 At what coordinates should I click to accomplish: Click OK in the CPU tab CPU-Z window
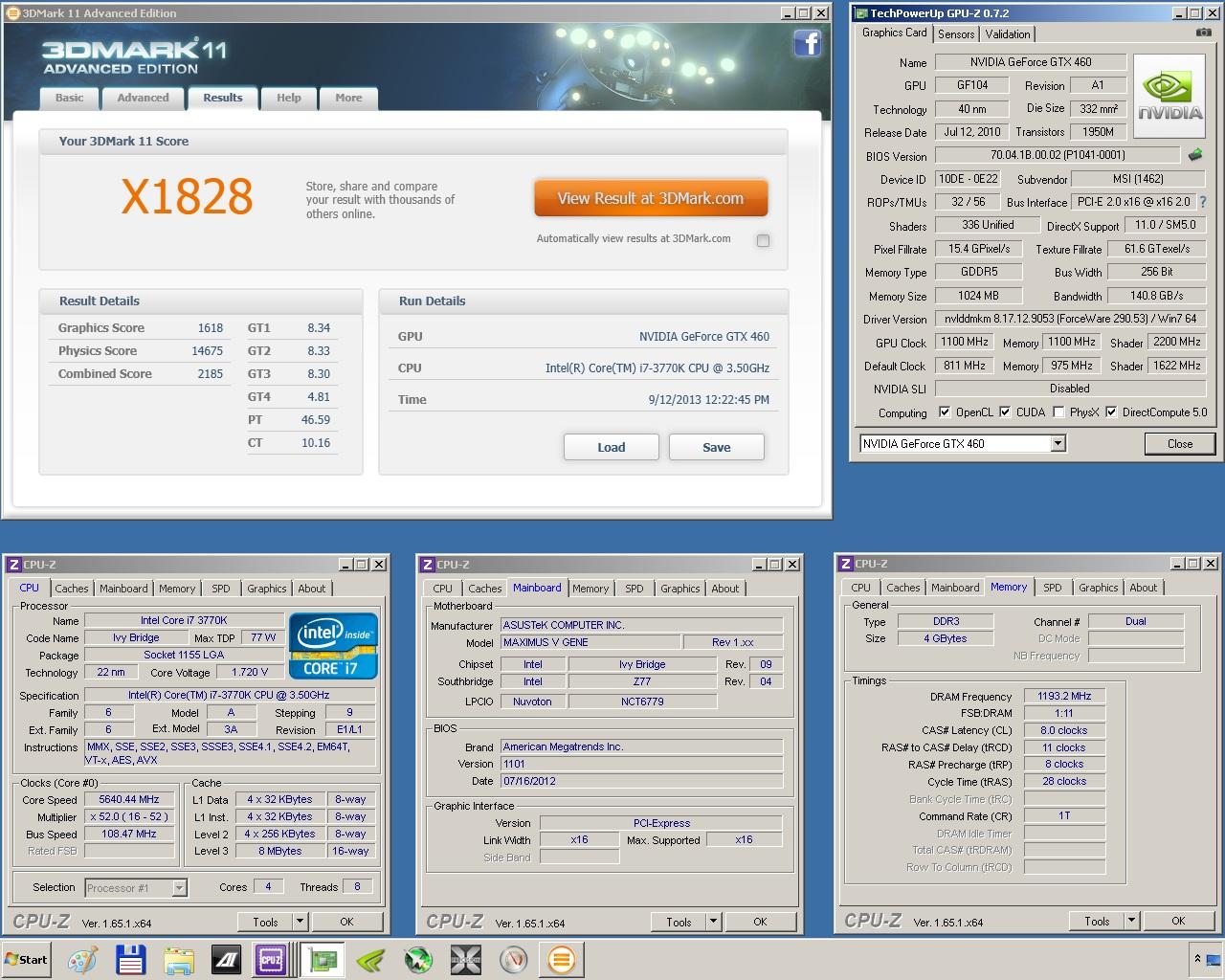(x=346, y=922)
